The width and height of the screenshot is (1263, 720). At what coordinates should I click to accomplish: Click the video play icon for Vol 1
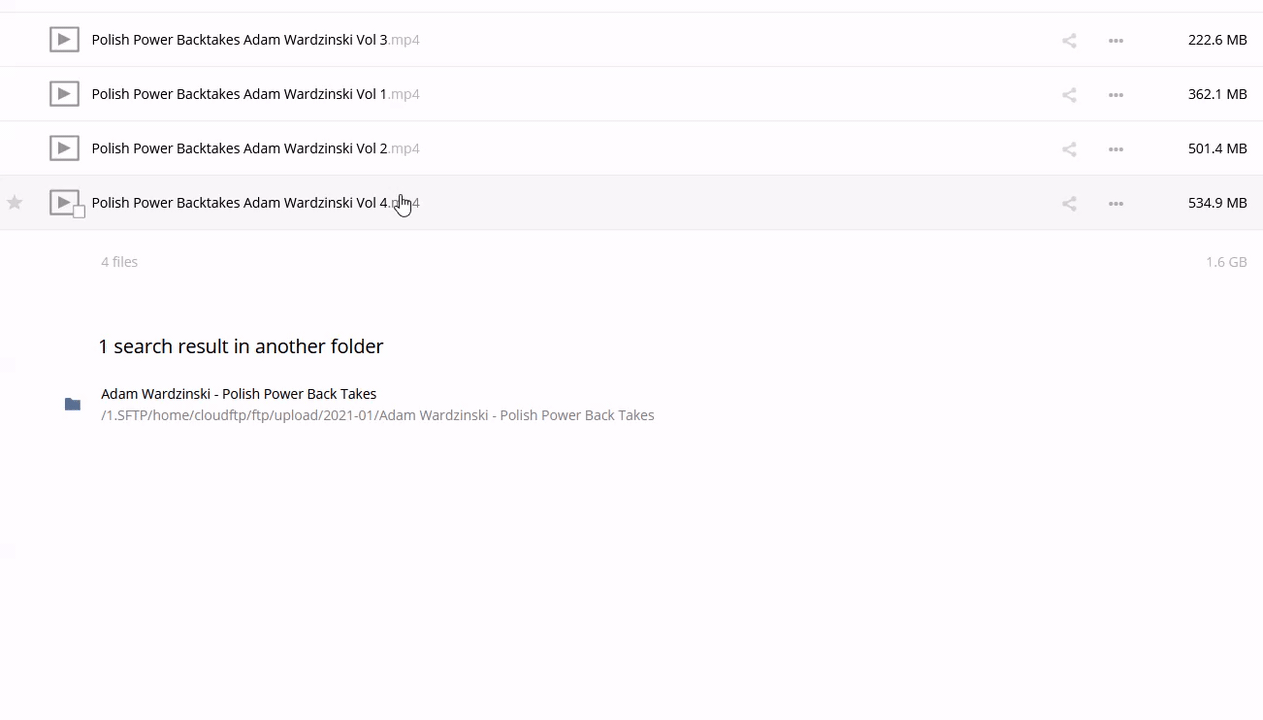(x=64, y=94)
